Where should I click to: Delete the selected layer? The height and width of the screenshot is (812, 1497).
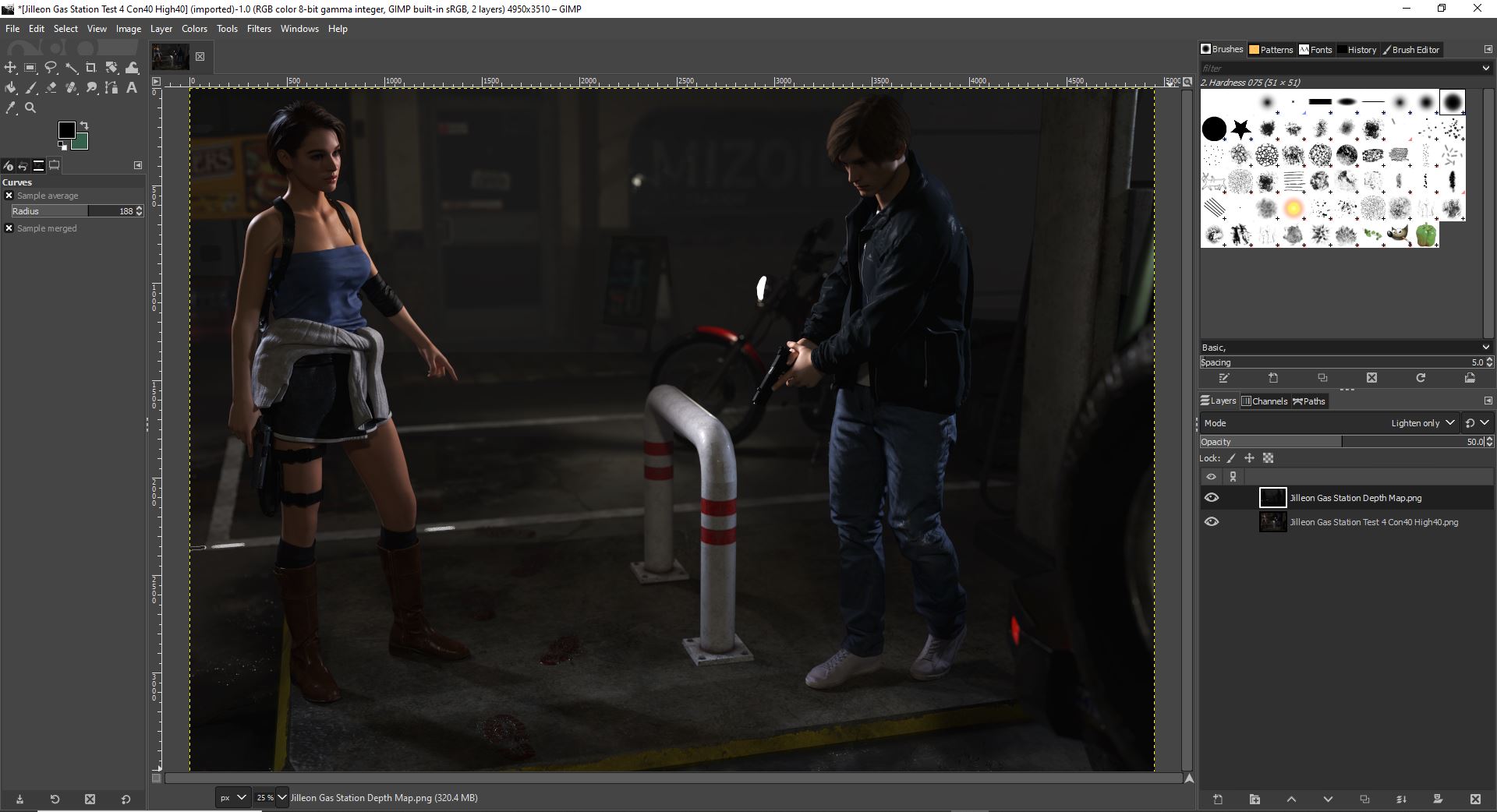pyautogui.click(x=1475, y=800)
